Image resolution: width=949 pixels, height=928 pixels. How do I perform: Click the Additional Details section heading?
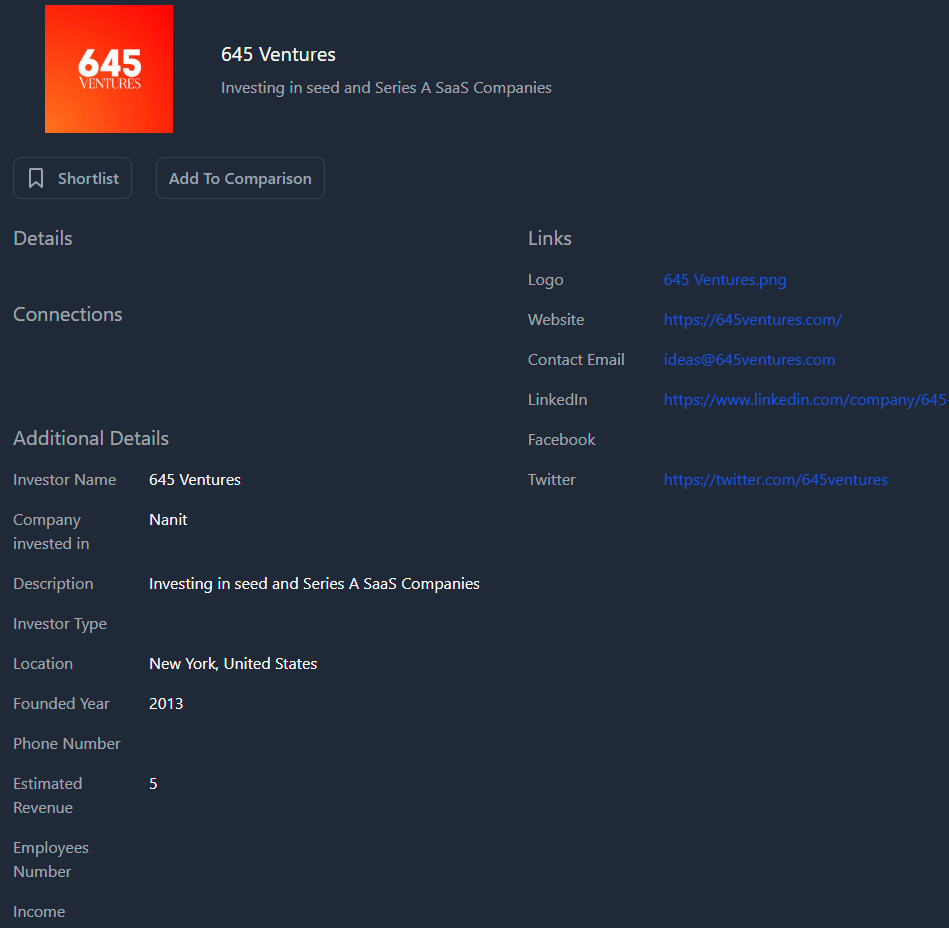pos(91,438)
